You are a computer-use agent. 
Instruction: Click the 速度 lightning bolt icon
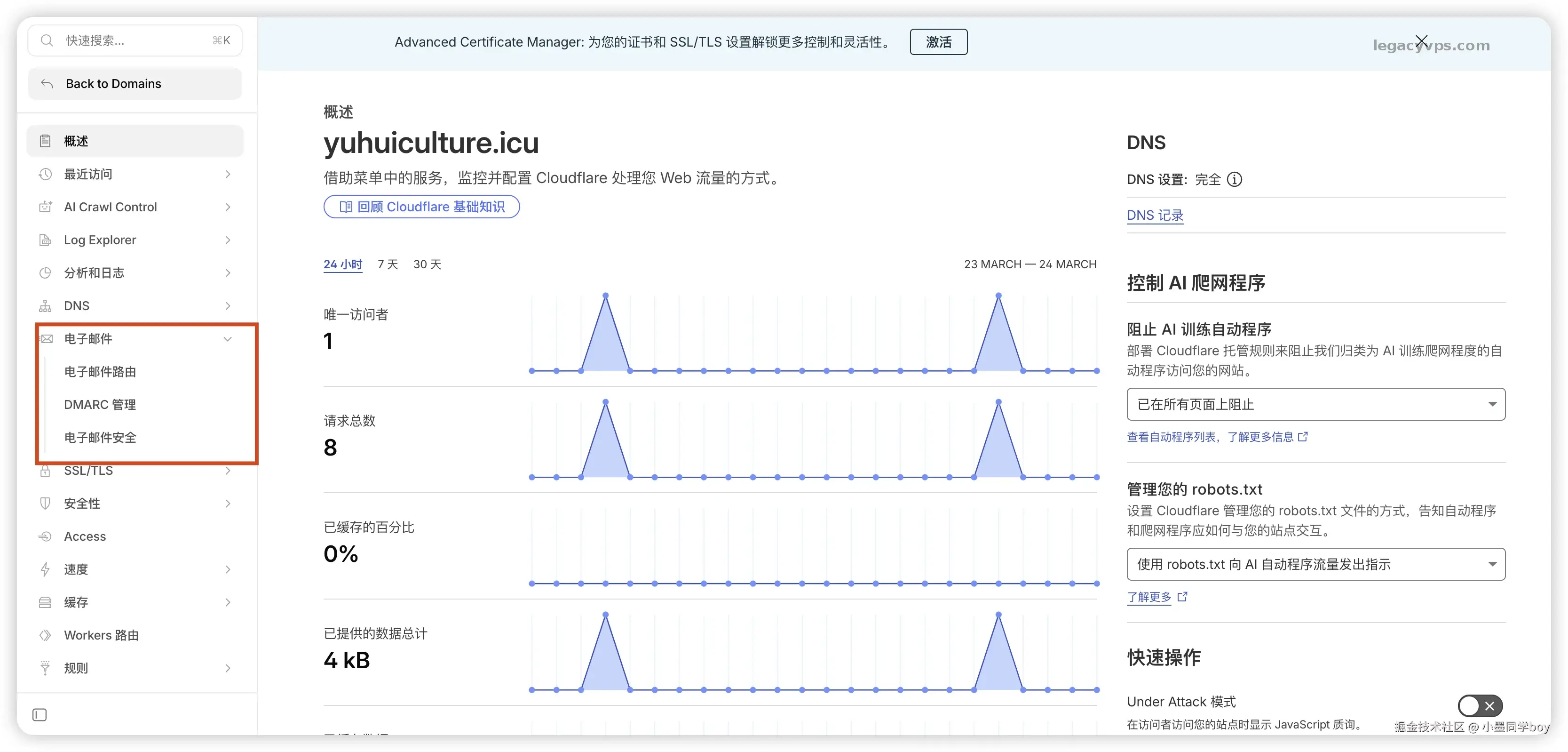point(45,569)
